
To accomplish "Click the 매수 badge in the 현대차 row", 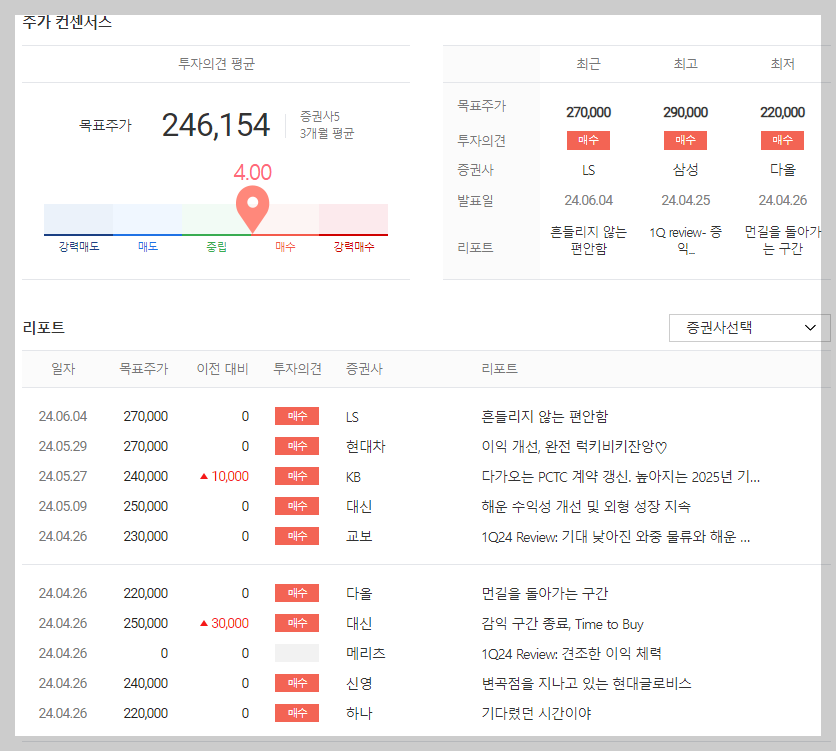I will click(x=297, y=446).
